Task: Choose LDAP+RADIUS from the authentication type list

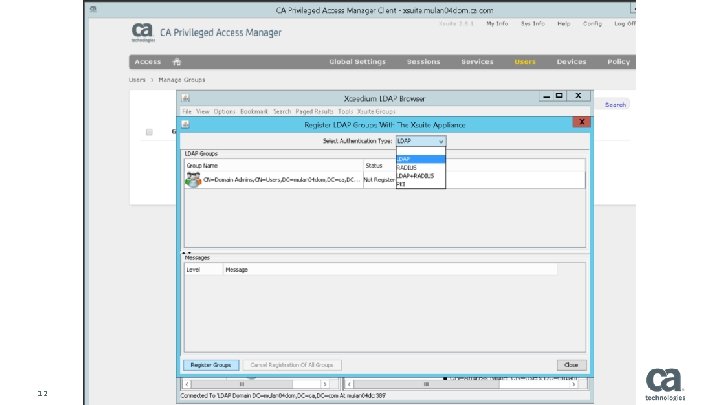Action: tap(421, 176)
